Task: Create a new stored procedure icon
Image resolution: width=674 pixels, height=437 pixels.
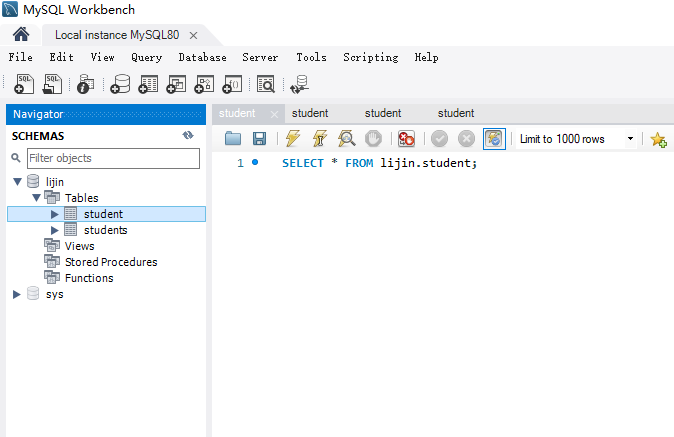Action: click(204, 84)
